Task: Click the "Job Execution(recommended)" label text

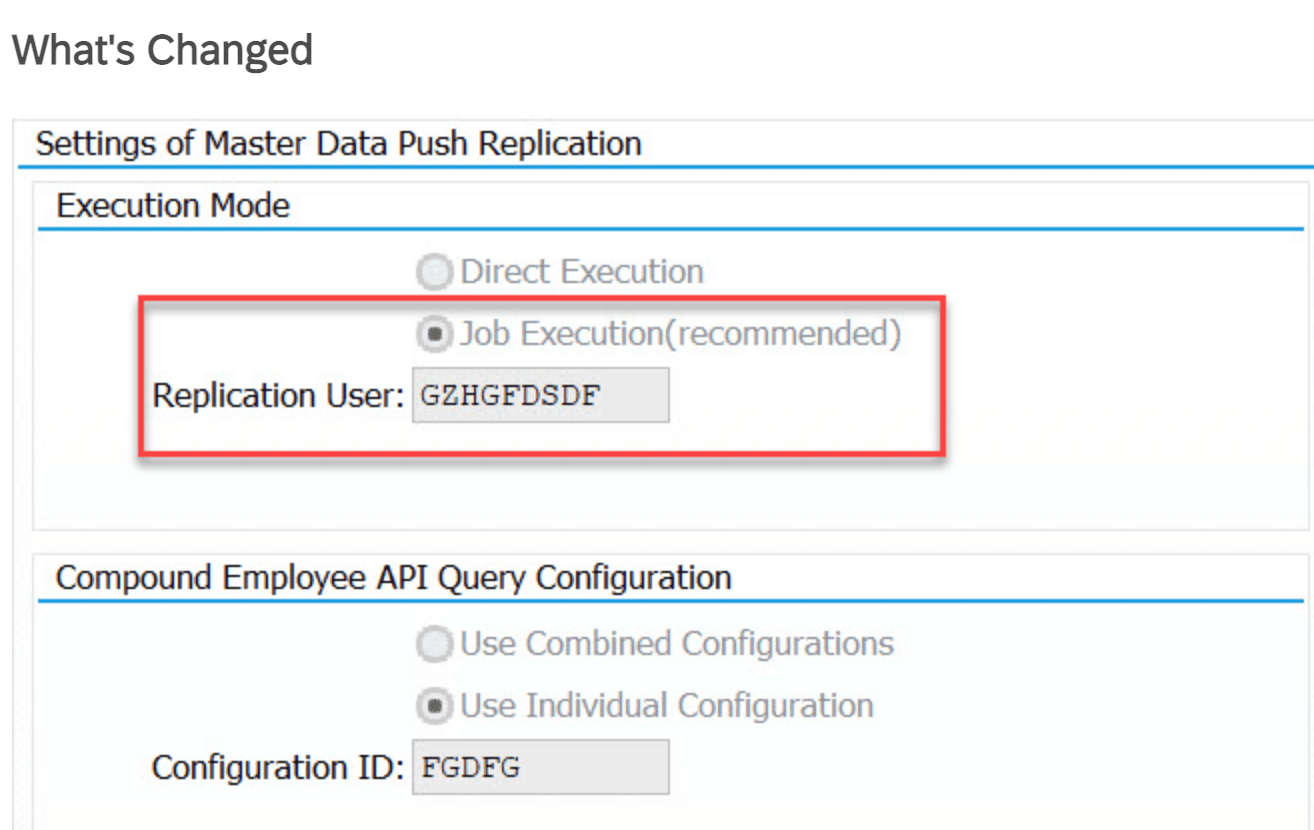Action: (680, 334)
